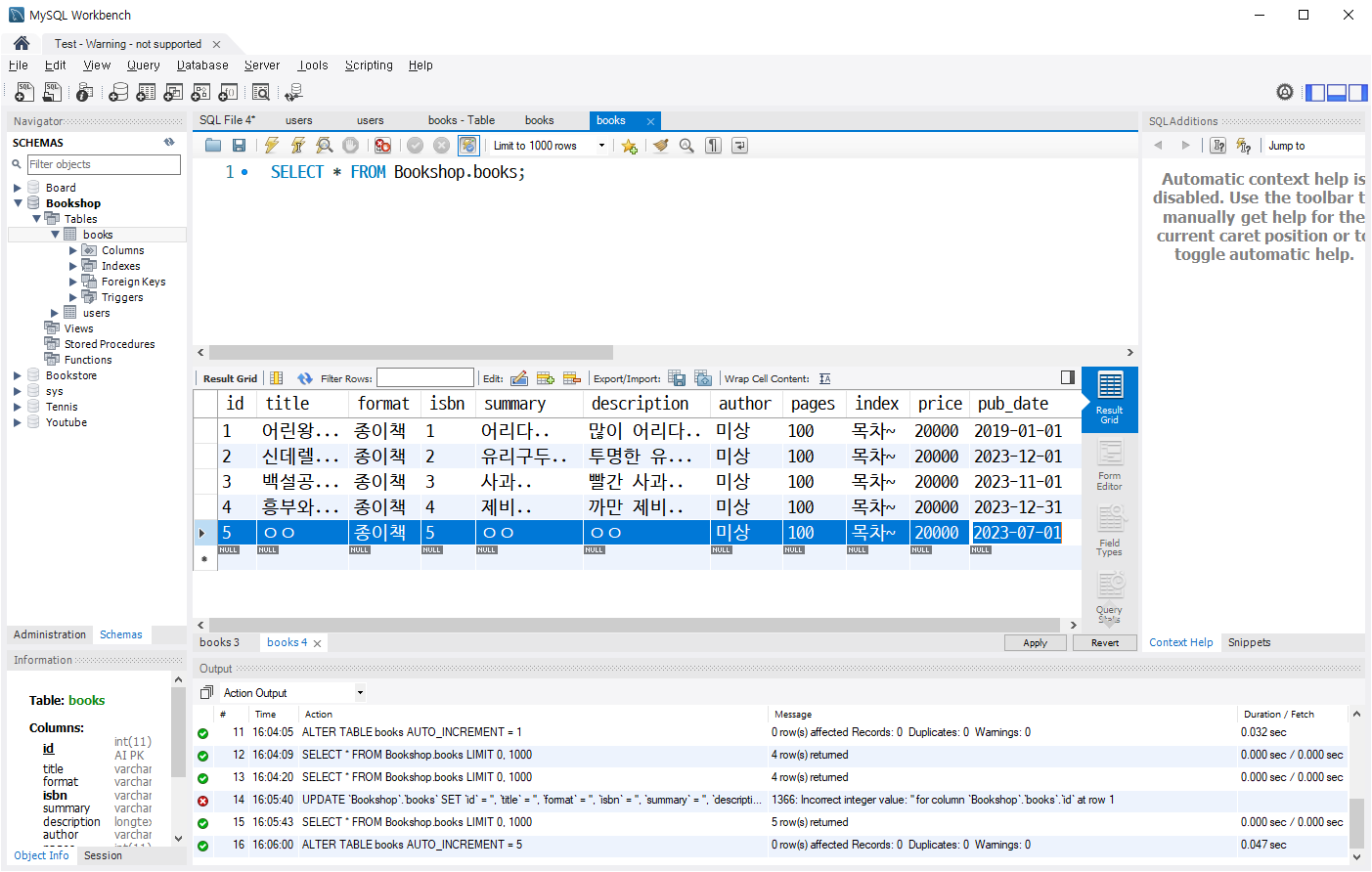Create a new view icon

(173, 92)
